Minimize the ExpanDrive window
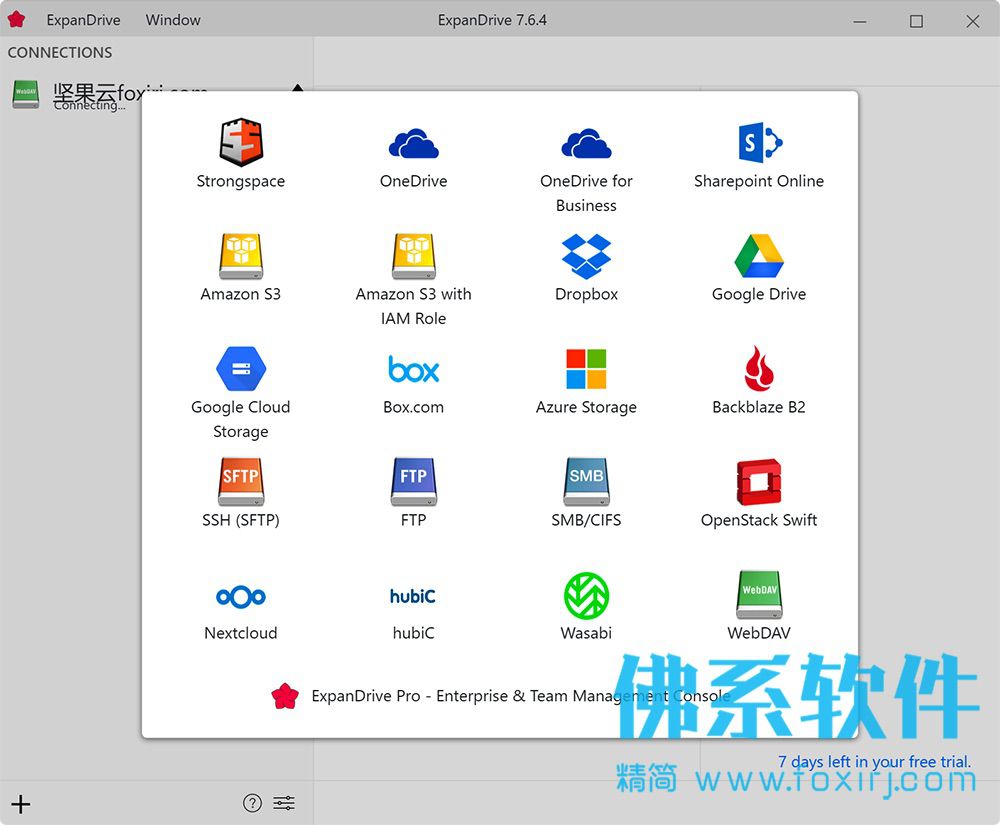 860,22
